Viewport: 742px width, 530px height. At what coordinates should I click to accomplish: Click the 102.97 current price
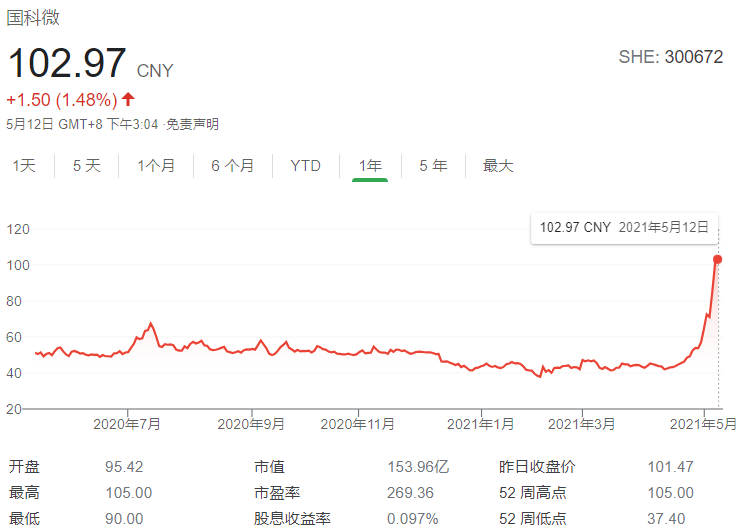67,63
